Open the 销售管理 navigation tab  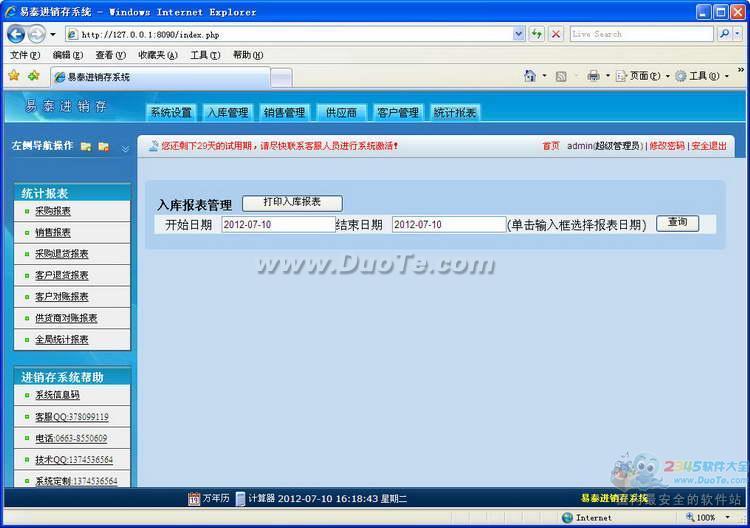[285, 112]
